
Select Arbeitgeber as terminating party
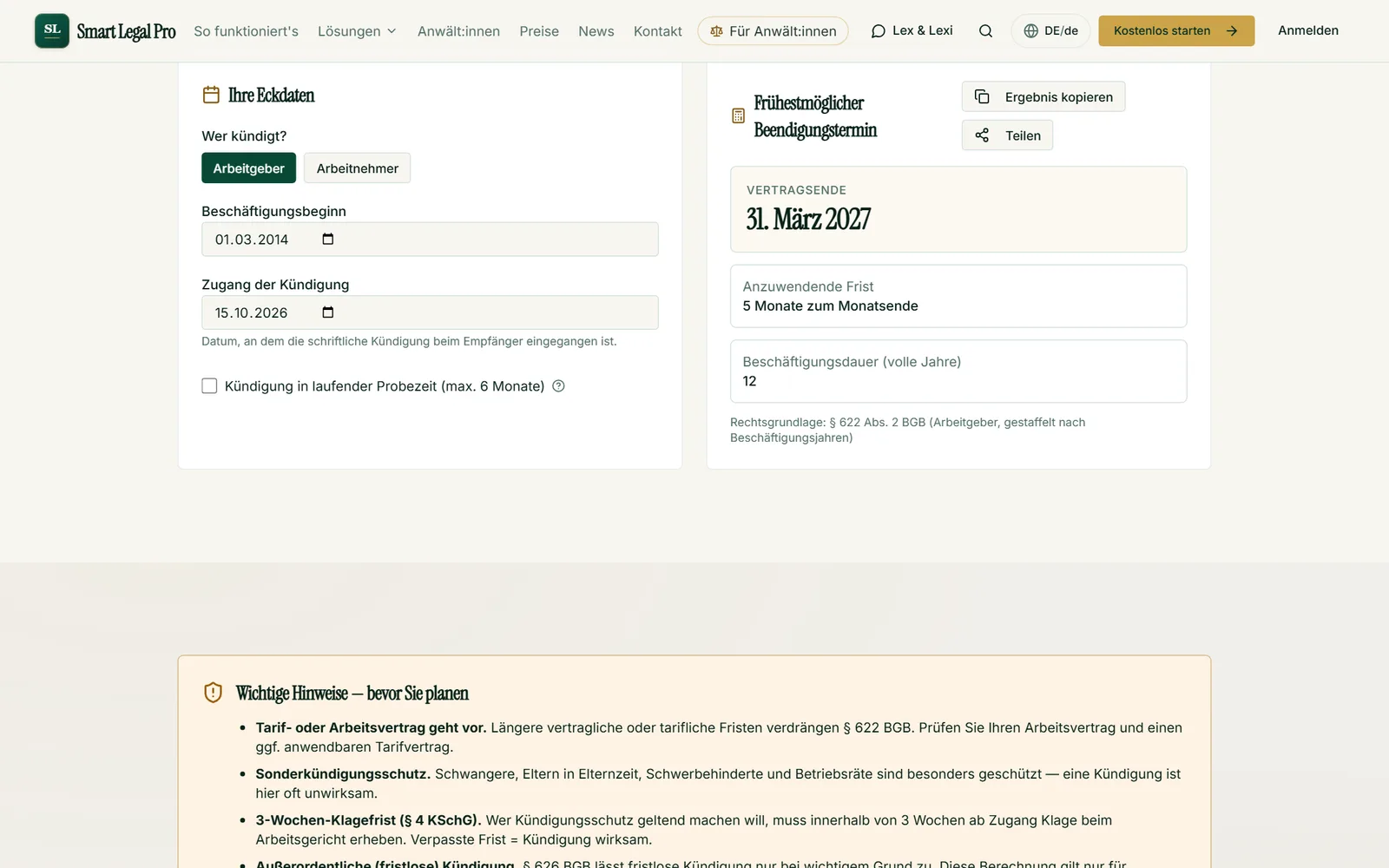tap(248, 168)
